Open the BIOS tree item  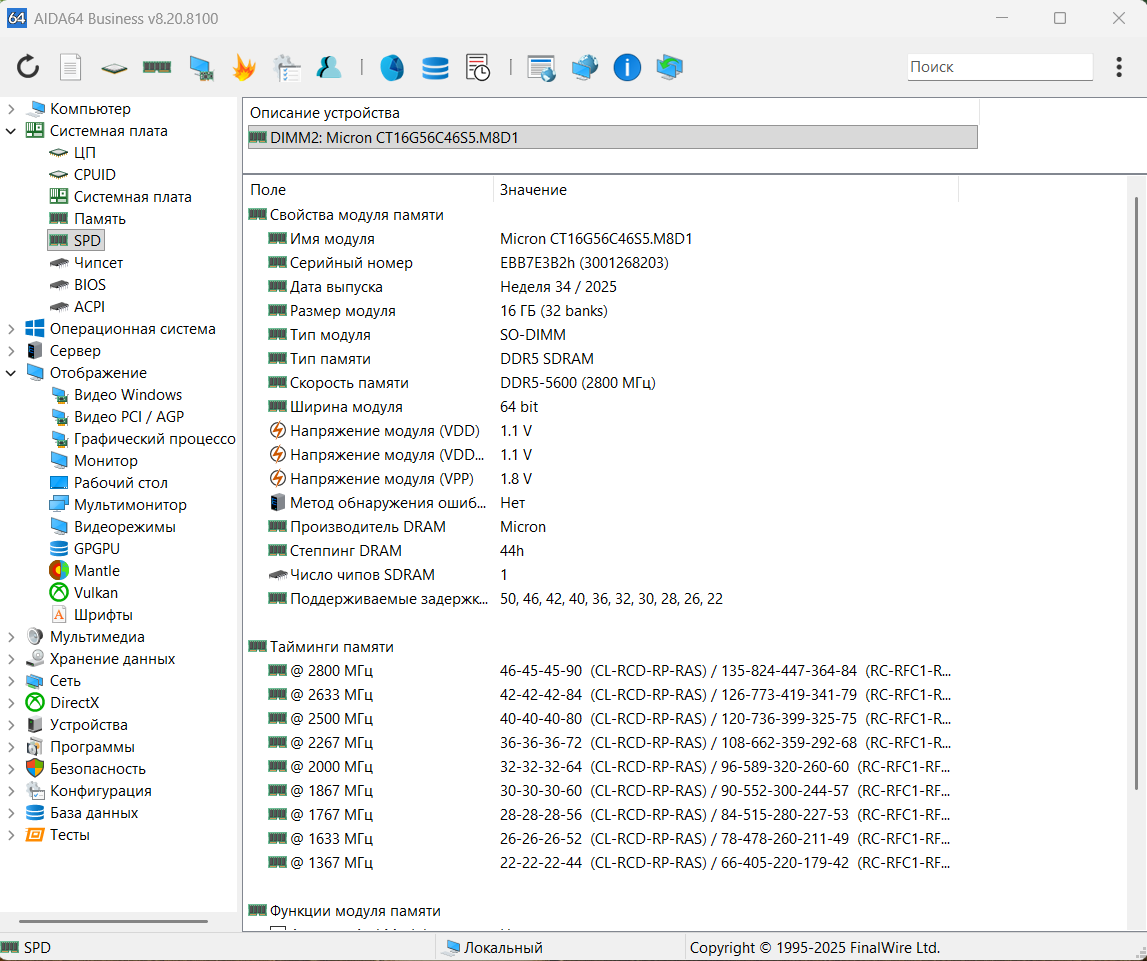(x=89, y=284)
